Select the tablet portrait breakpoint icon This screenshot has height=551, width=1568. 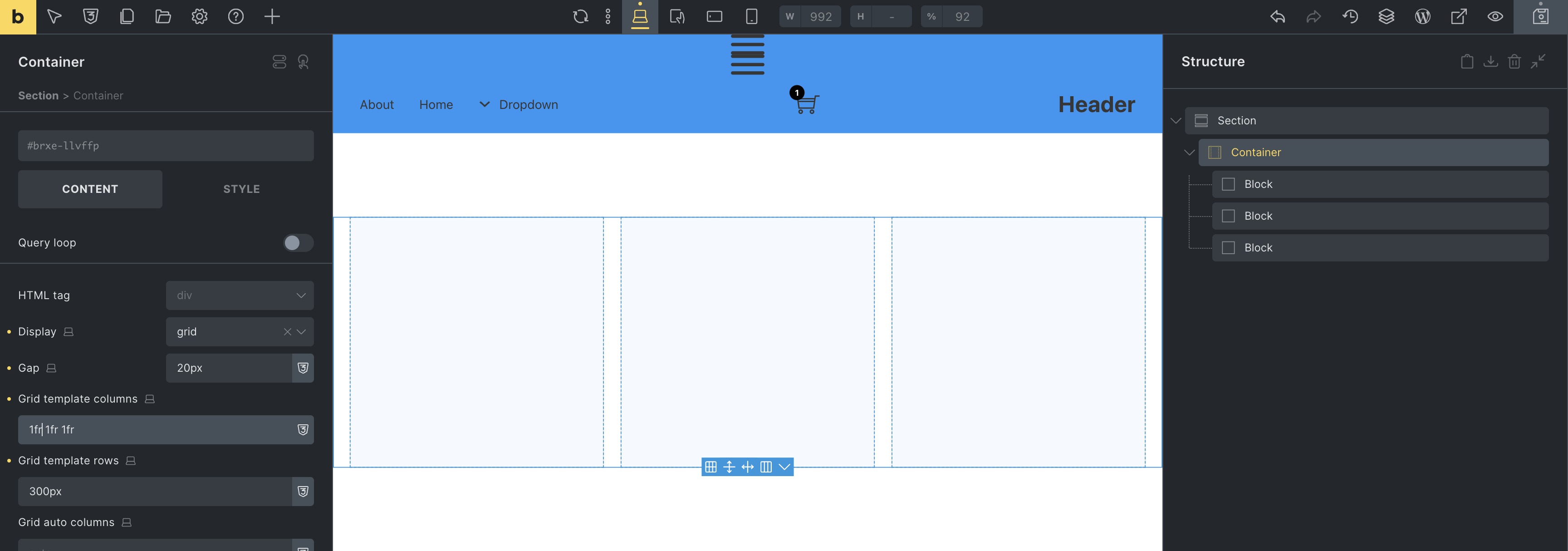[677, 16]
